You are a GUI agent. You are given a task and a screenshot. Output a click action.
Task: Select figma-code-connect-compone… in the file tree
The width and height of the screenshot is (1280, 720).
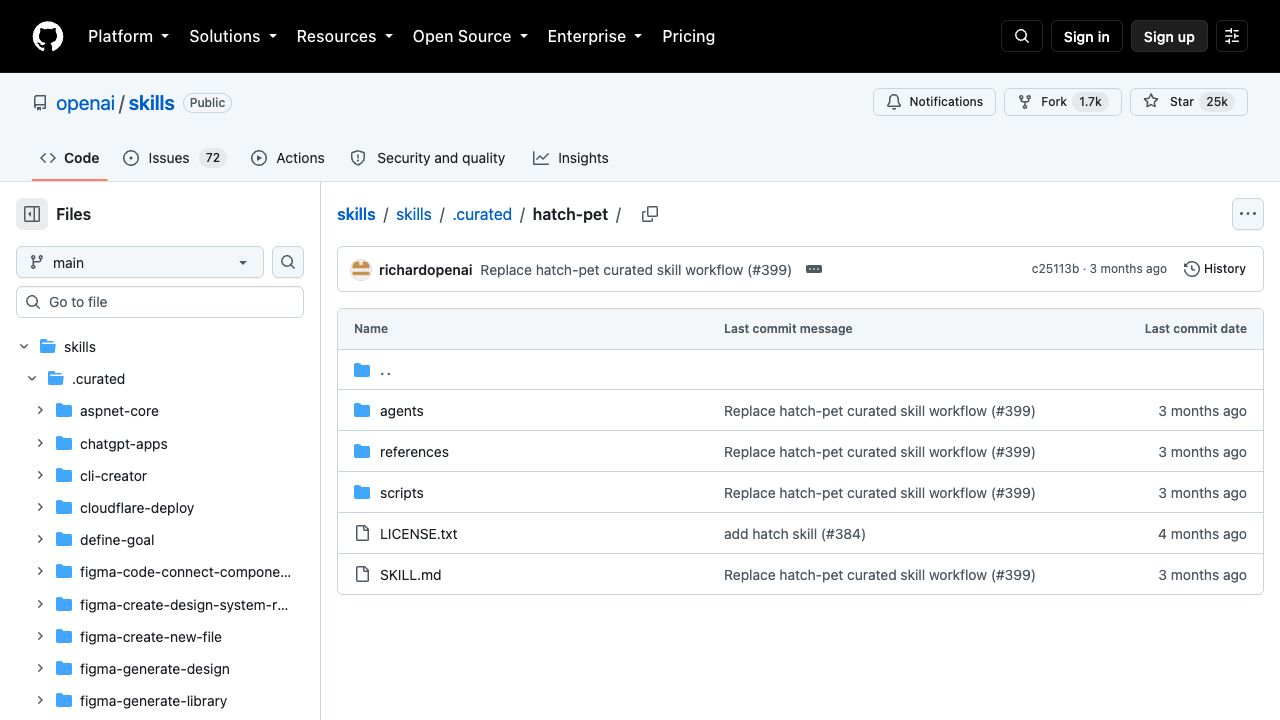click(186, 572)
